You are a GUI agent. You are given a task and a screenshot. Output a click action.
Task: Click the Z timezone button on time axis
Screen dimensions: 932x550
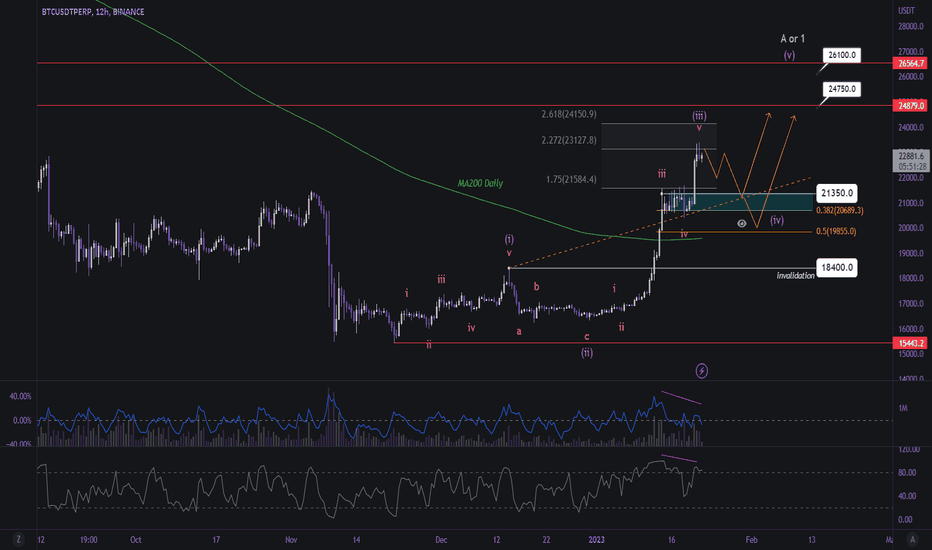(18, 539)
